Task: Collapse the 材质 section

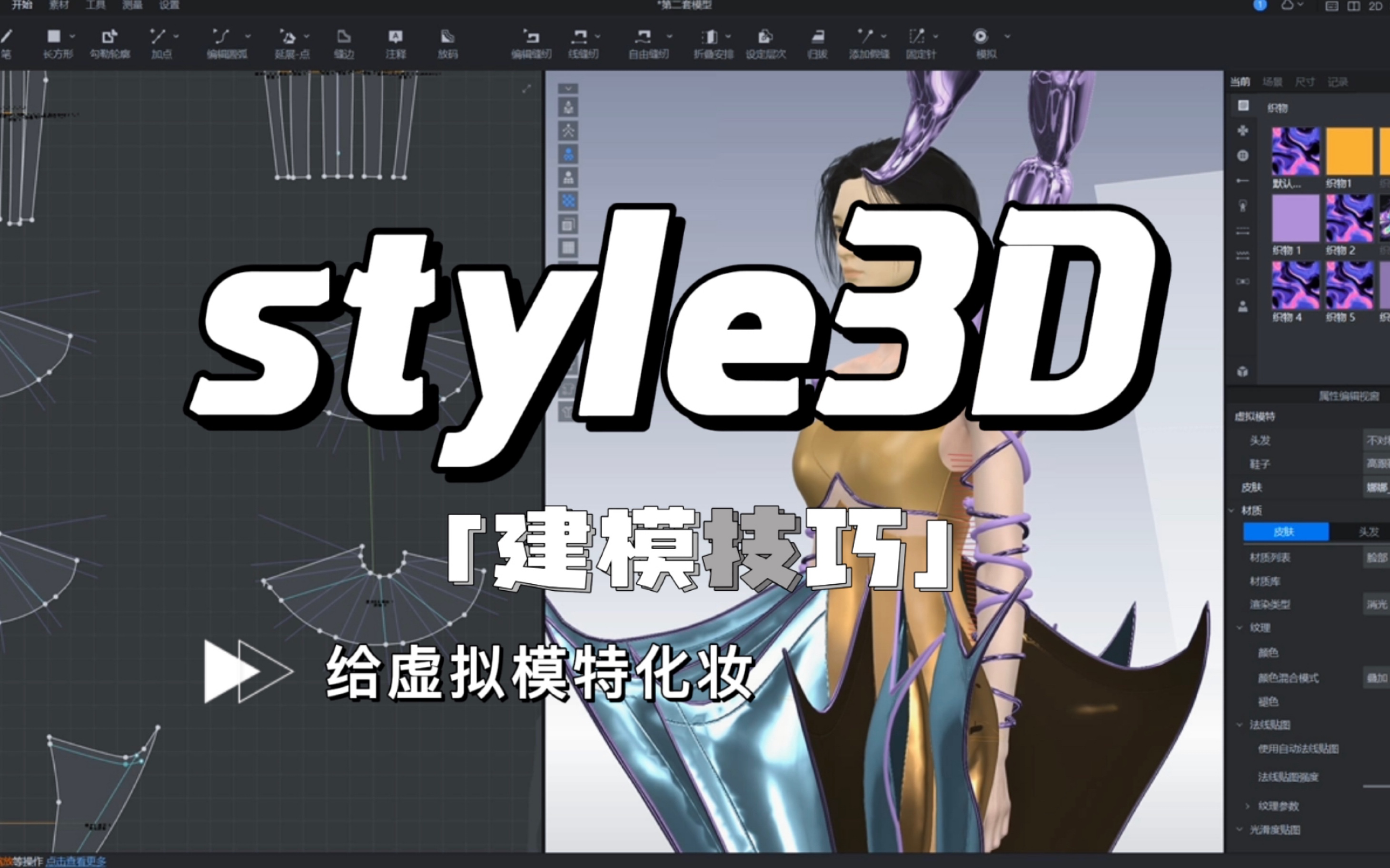Action: coord(1231,509)
